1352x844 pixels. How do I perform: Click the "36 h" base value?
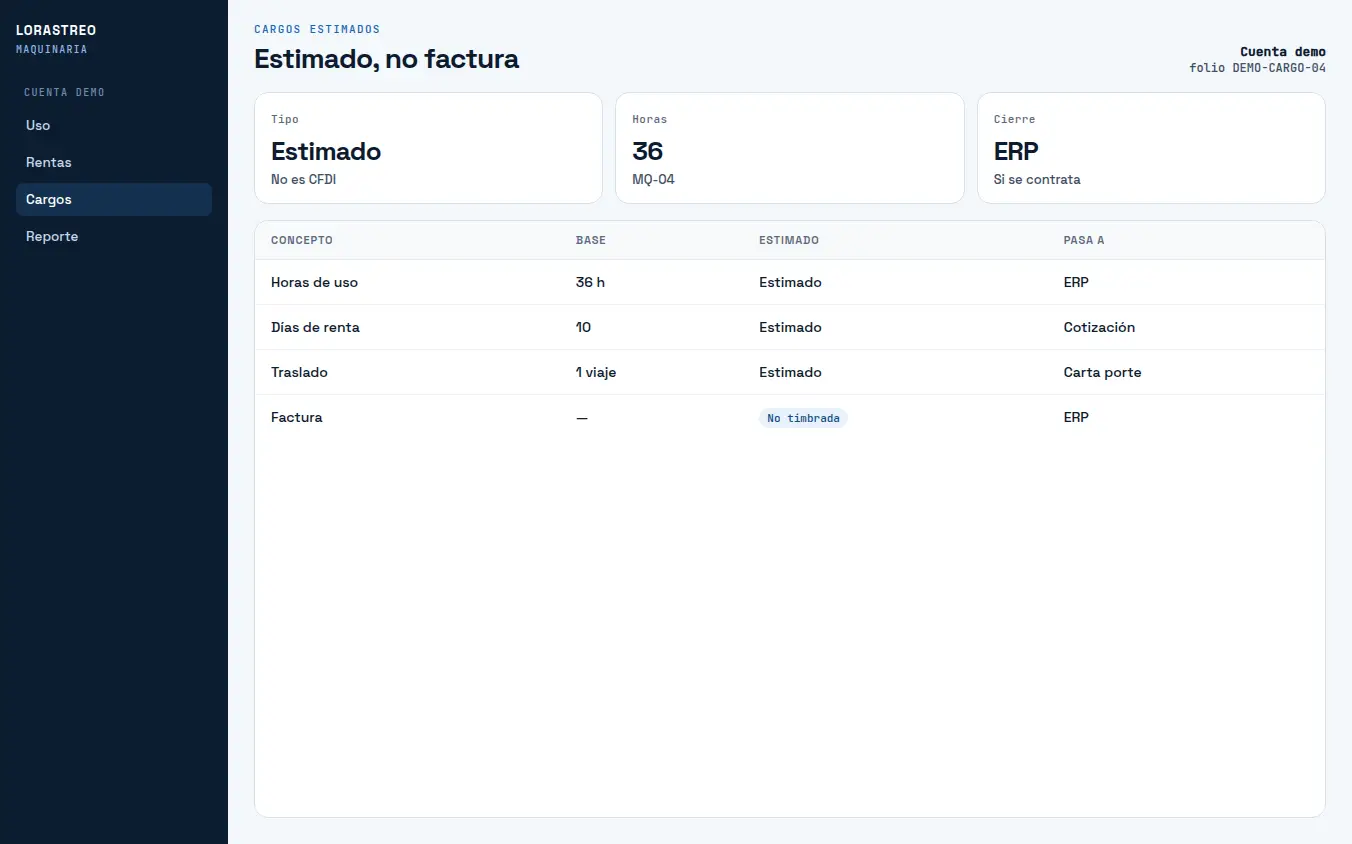[590, 283]
